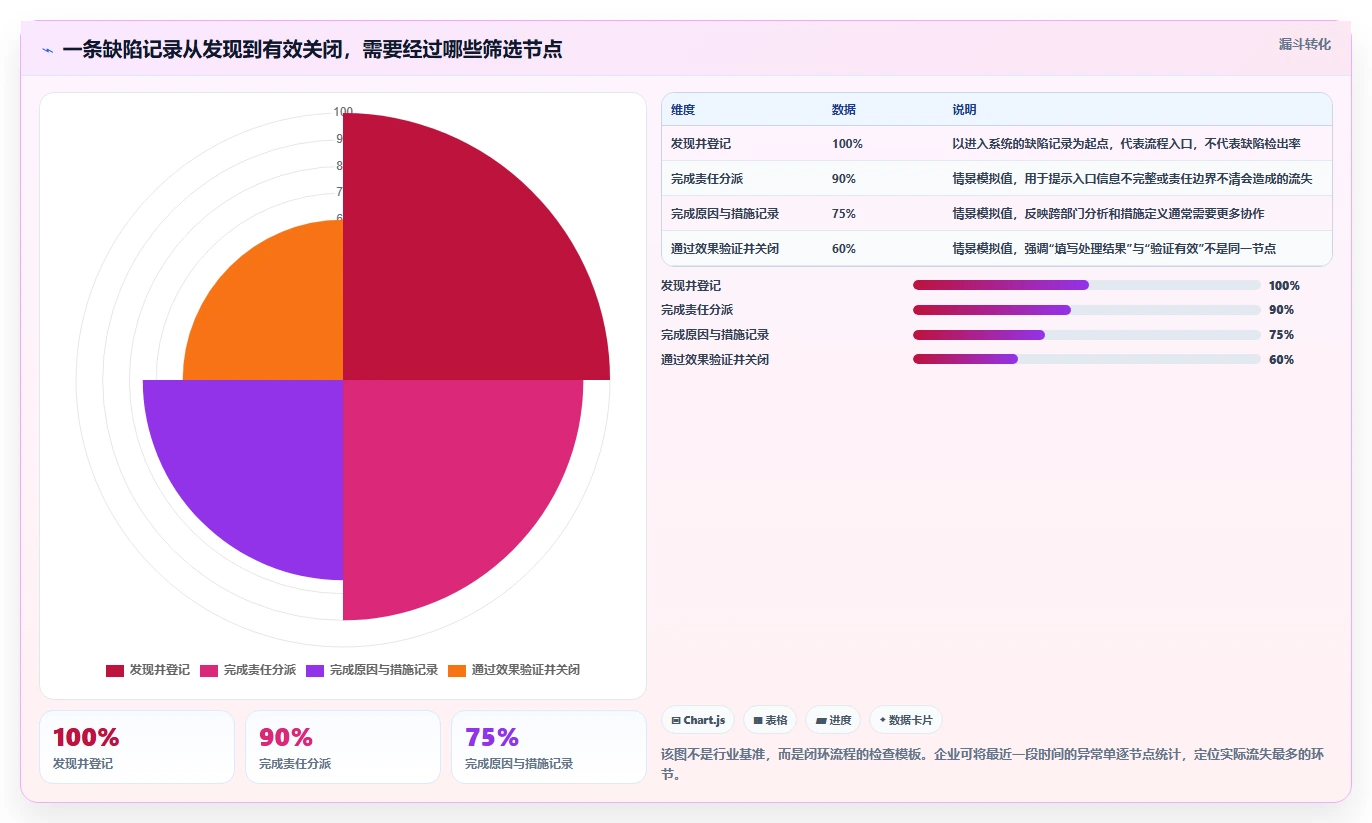Viewport: 1372px width, 823px height.
Task: Click the Chart.js chip
Action: [698, 720]
